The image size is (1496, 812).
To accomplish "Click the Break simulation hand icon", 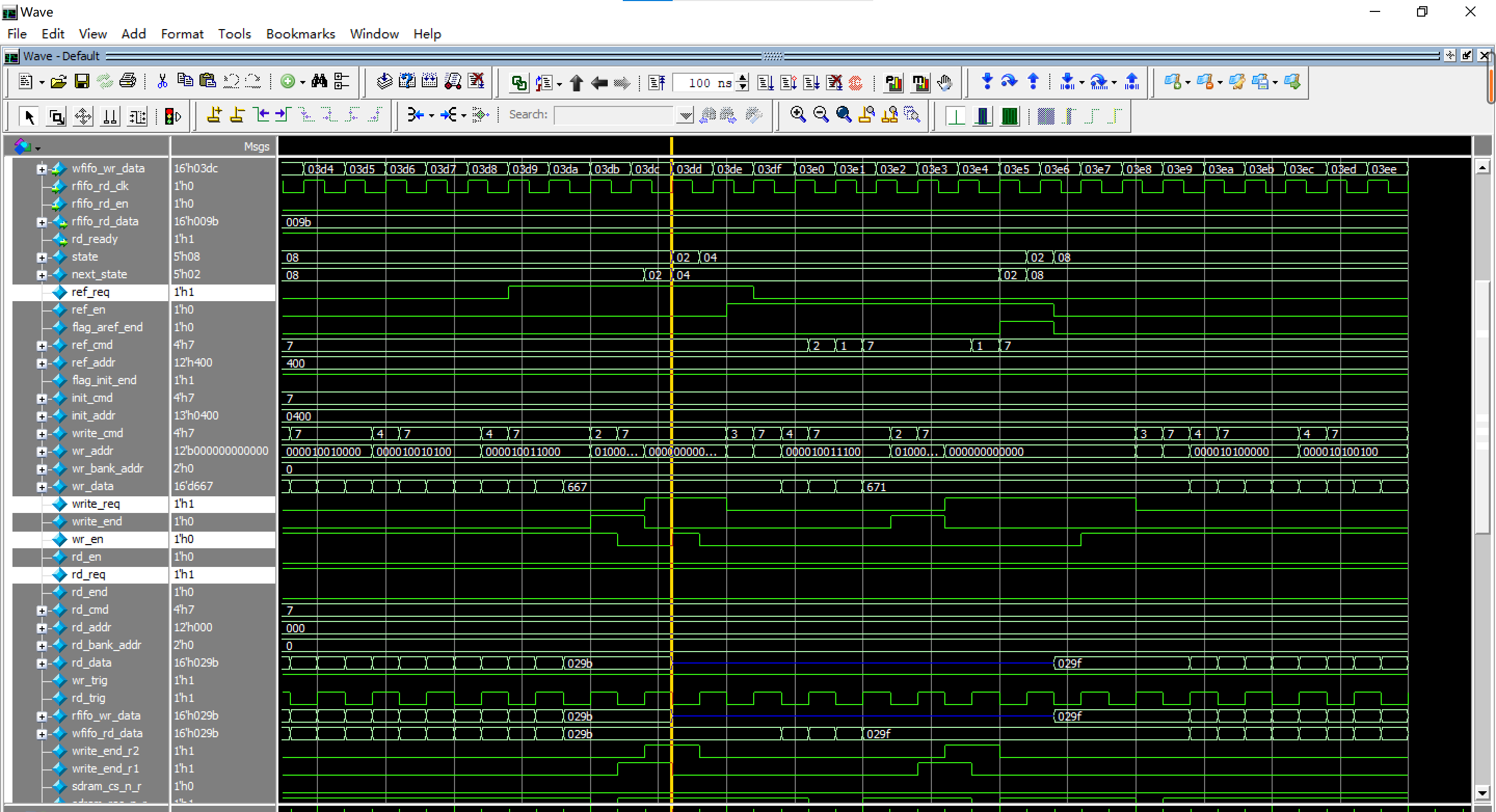I will 945,83.
